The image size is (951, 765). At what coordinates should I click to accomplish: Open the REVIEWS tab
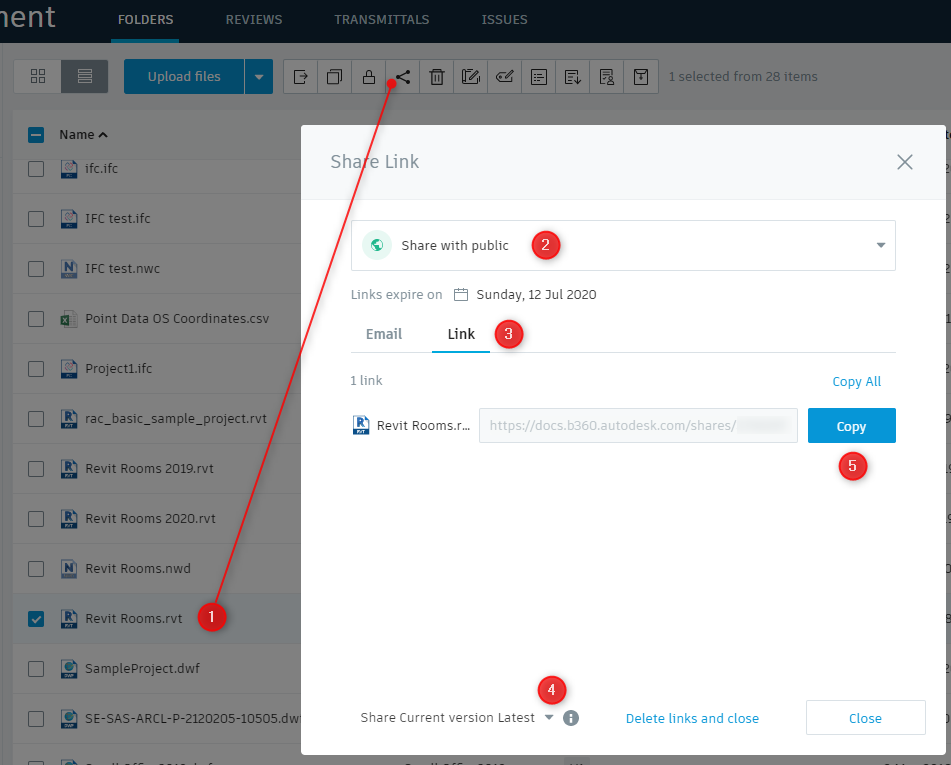(254, 20)
